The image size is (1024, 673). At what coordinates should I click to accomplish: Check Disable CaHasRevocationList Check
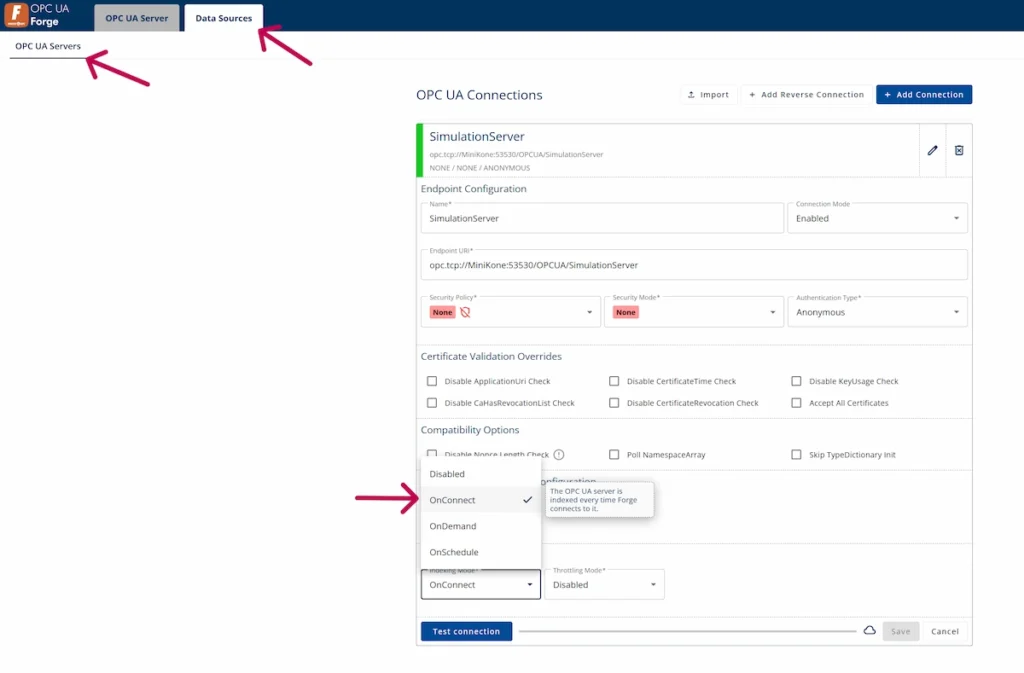click(432, 403)
